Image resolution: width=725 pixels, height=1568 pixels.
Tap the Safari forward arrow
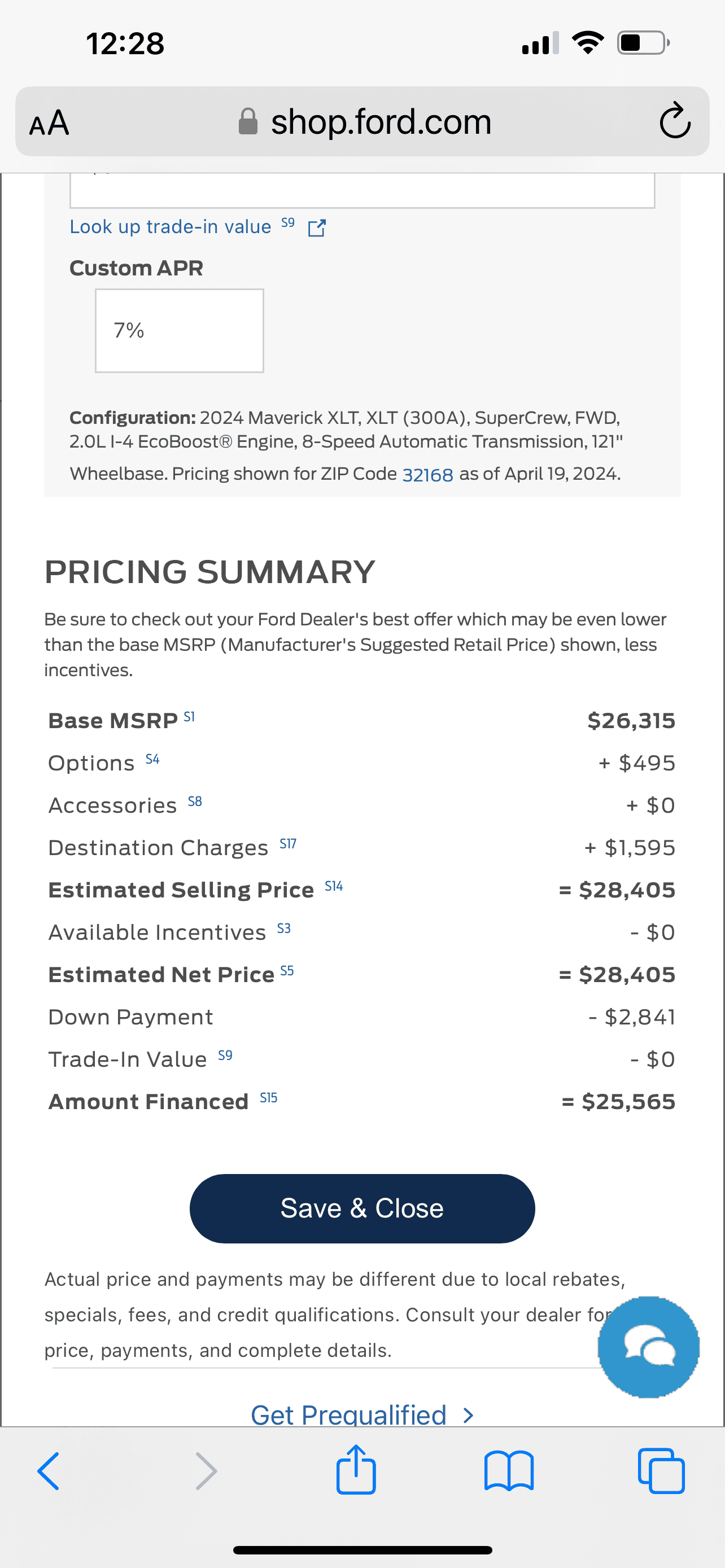click(206, 1470)
